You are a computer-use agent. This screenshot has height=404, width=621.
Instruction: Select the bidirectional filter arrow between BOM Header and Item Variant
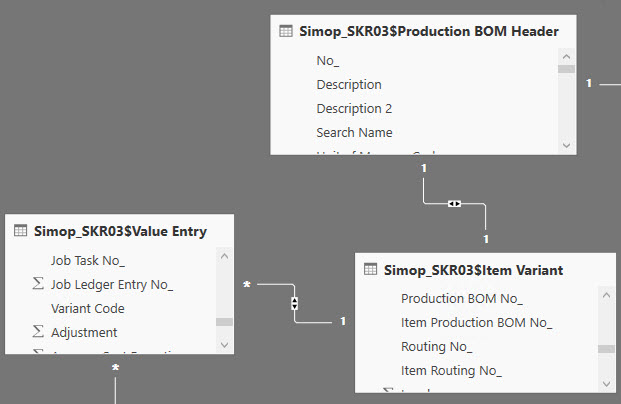(454, 204)
